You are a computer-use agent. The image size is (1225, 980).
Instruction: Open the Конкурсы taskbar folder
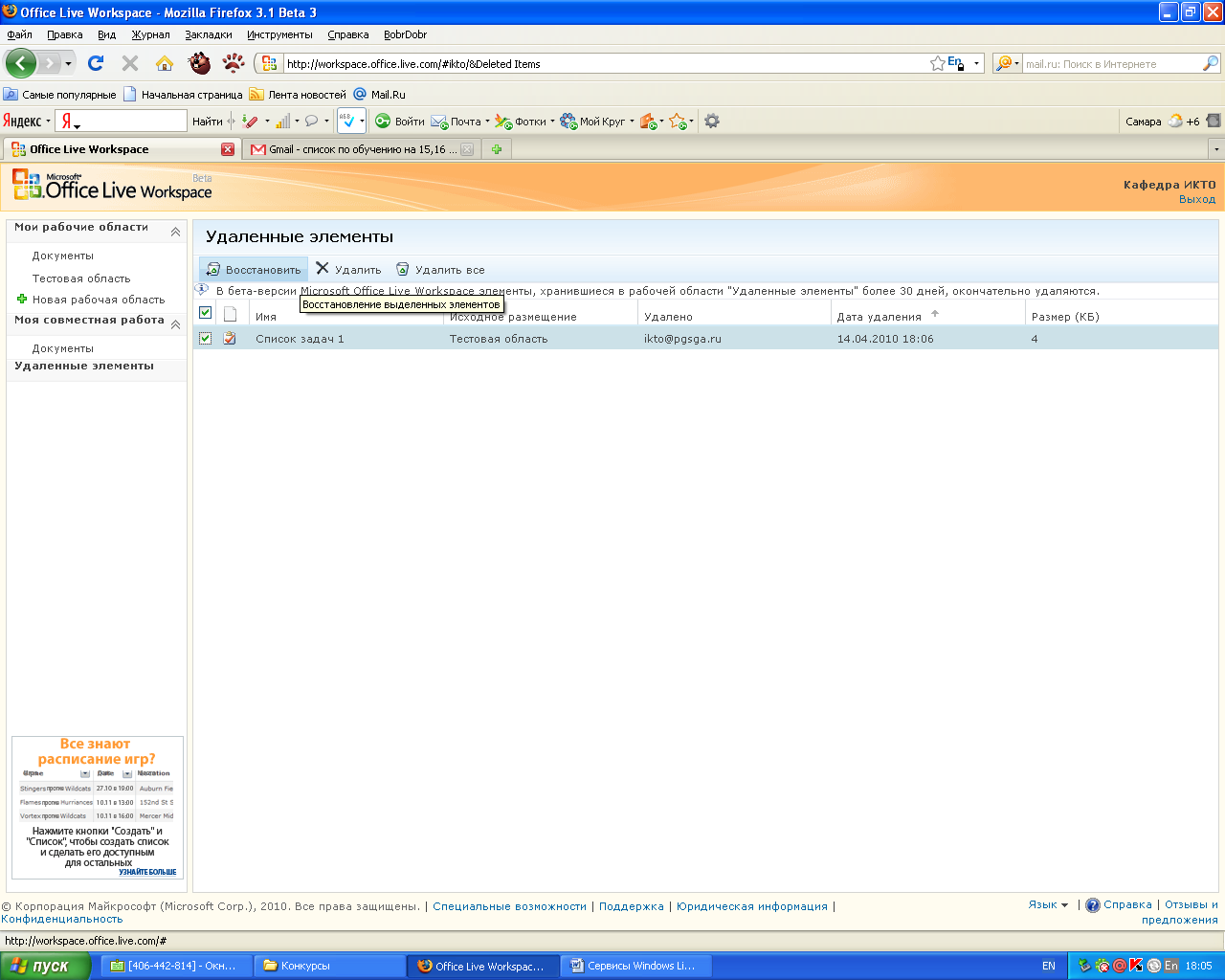tap(330, 966)
